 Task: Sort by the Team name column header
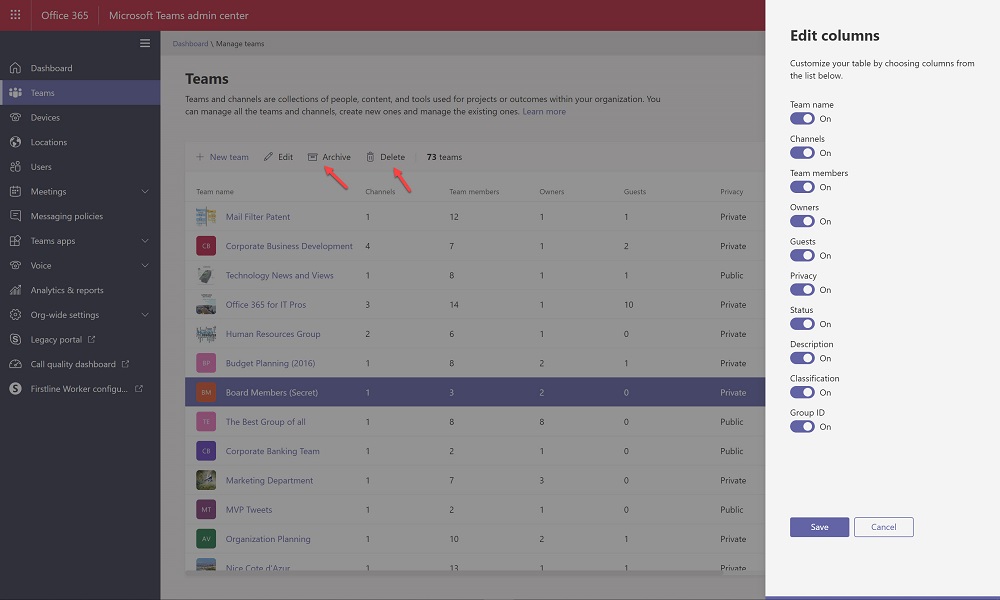point(215,191)
